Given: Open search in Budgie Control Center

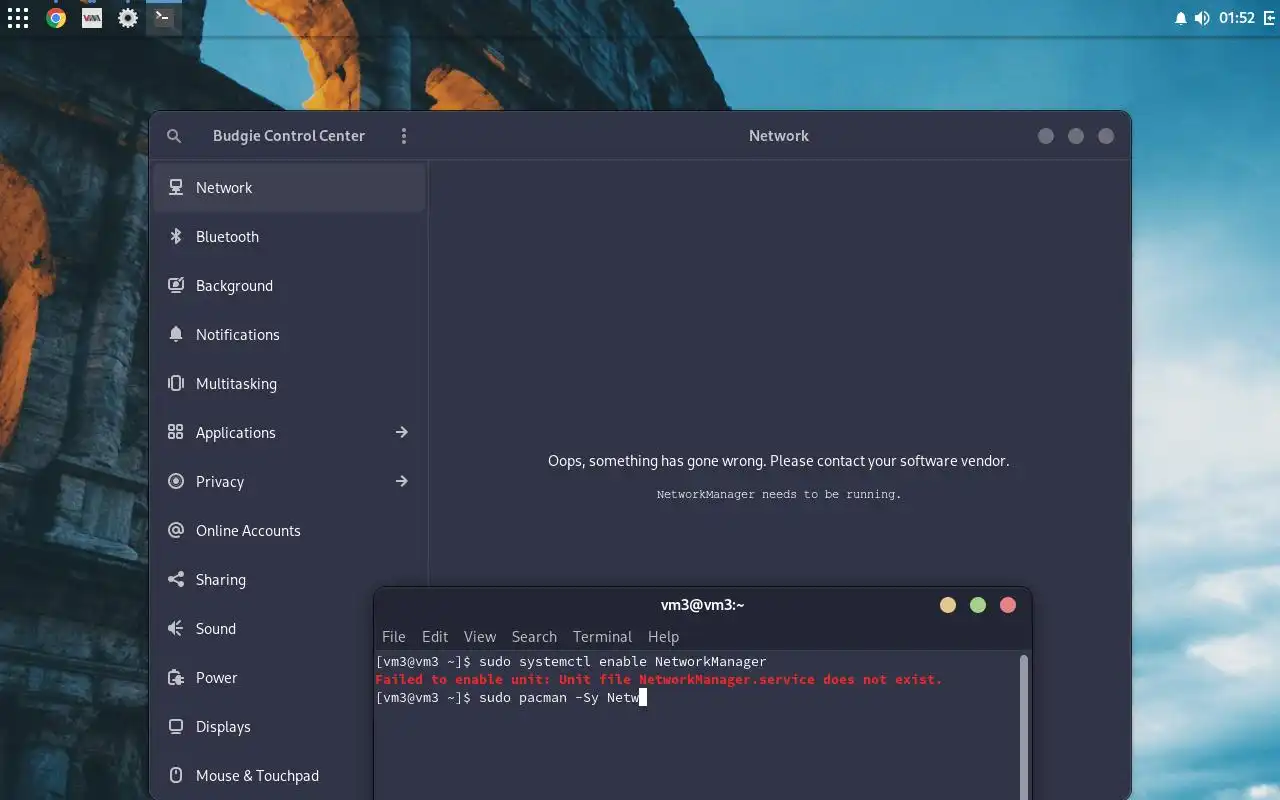Looking at the screenshot, I should tap(174, 136).
